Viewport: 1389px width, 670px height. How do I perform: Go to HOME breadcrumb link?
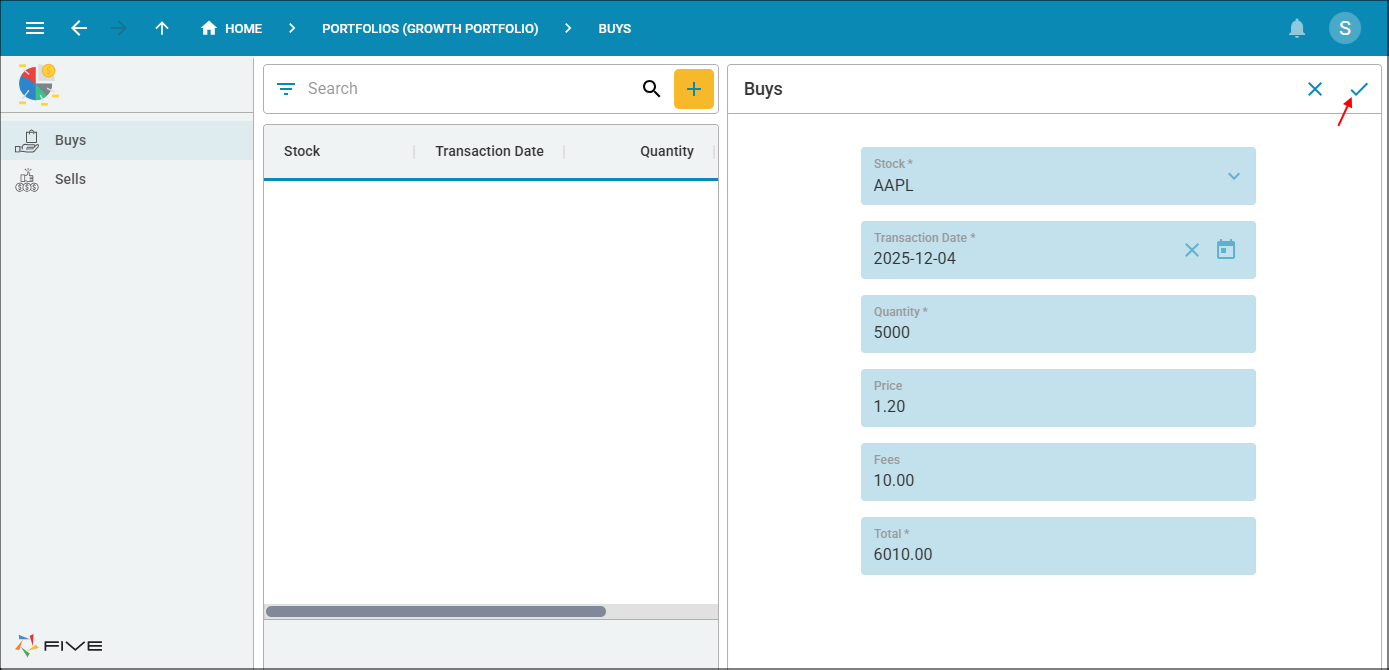tap(231, 29)
